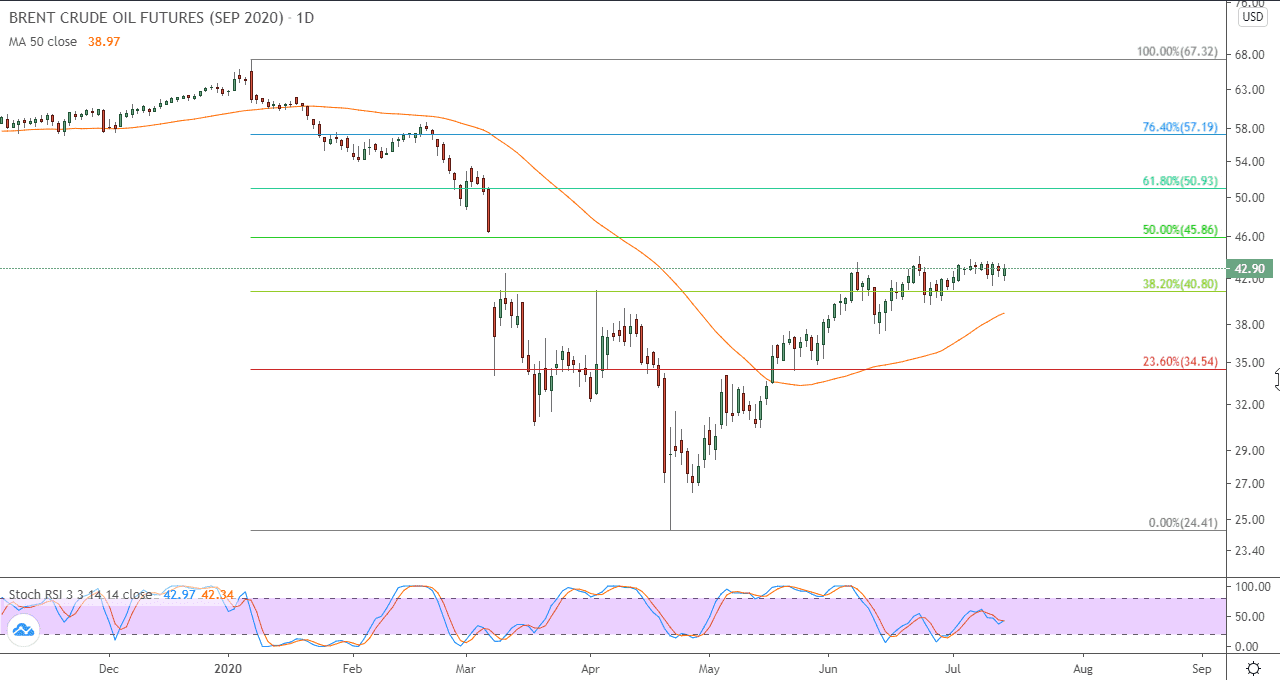
Task: Click the 23.40 price scale label
Action: [1251, 551]
